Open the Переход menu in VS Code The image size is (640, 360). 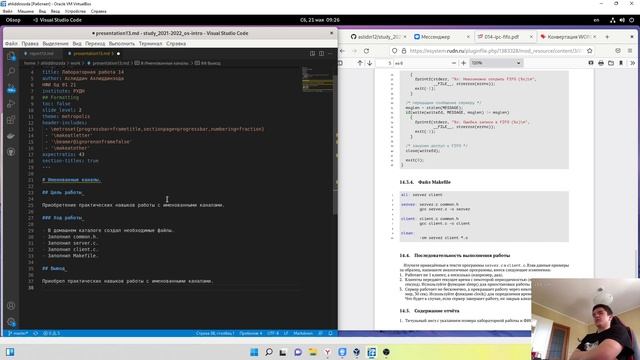(x=95, y=44)
